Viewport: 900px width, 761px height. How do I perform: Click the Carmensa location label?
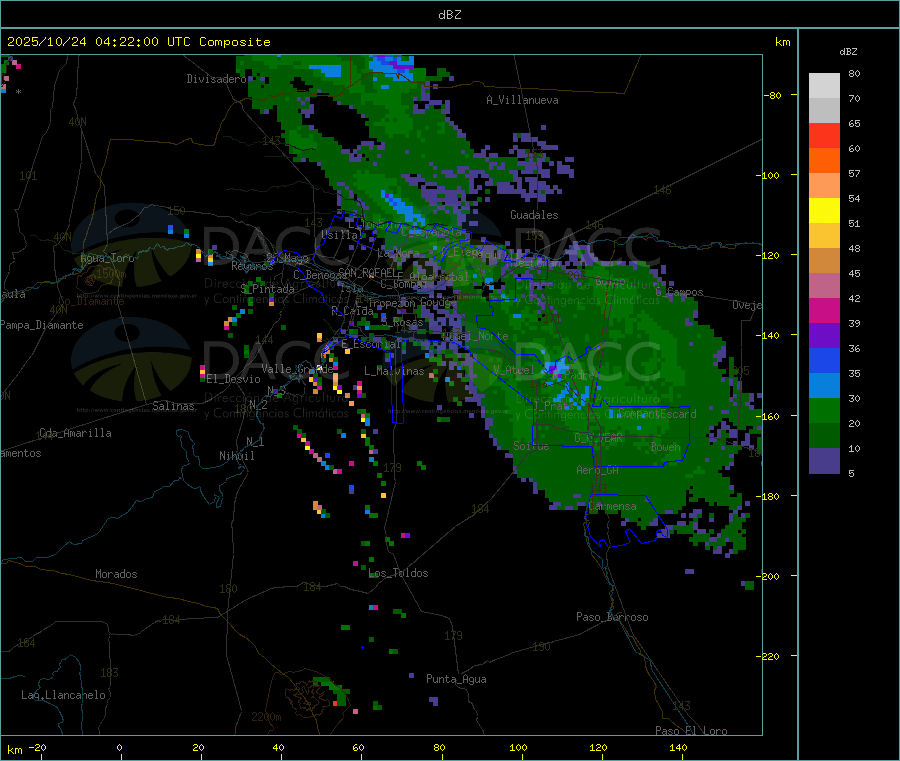(x=612, y=506)
